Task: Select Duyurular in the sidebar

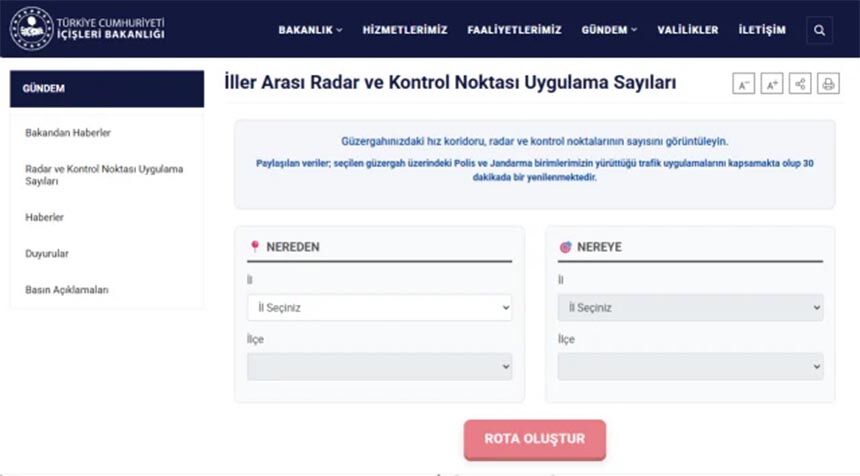Action: click(47, 254)
